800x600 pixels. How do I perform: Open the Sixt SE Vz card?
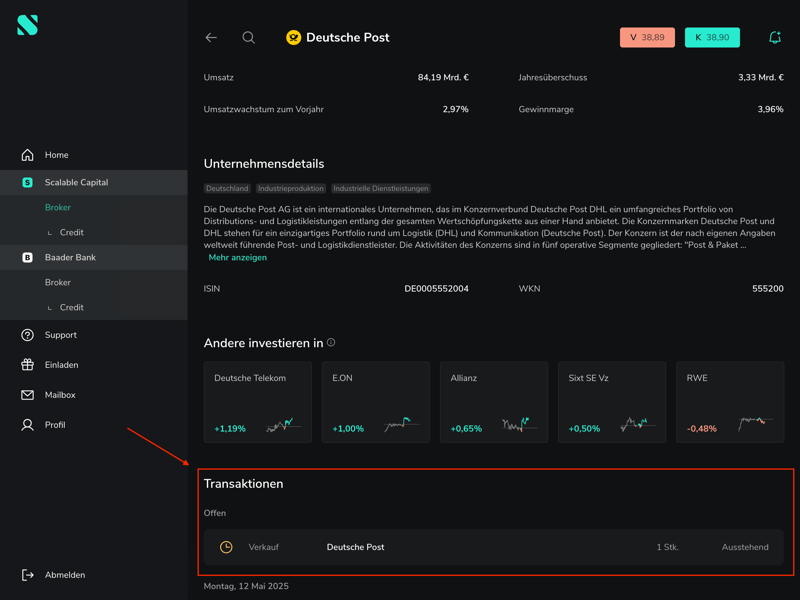[x=612, y=402]
